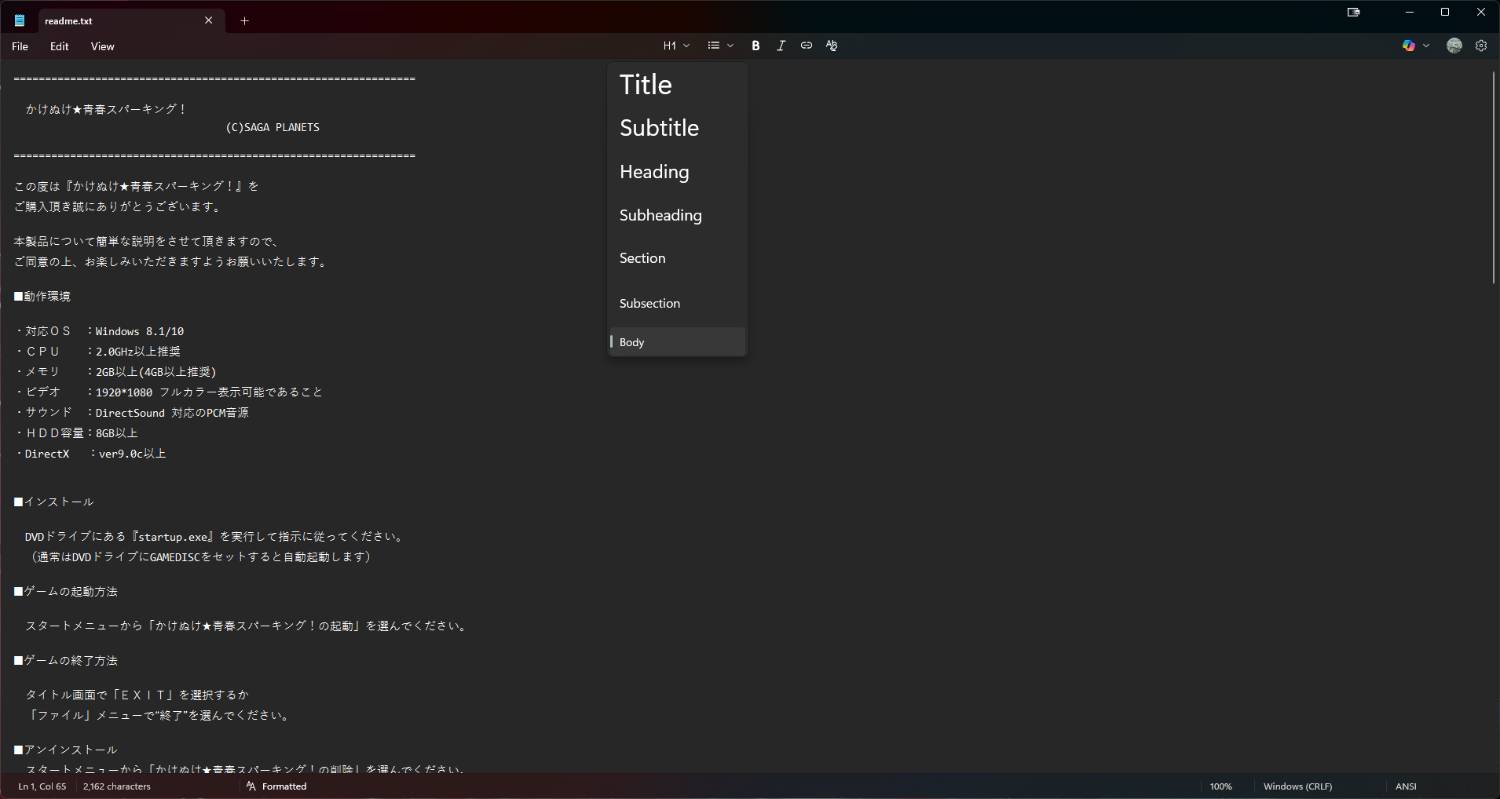This screenshot has width=1500, height=799.
Task: Toggle bold formatting in the toolbar
Action: [756, 46]
